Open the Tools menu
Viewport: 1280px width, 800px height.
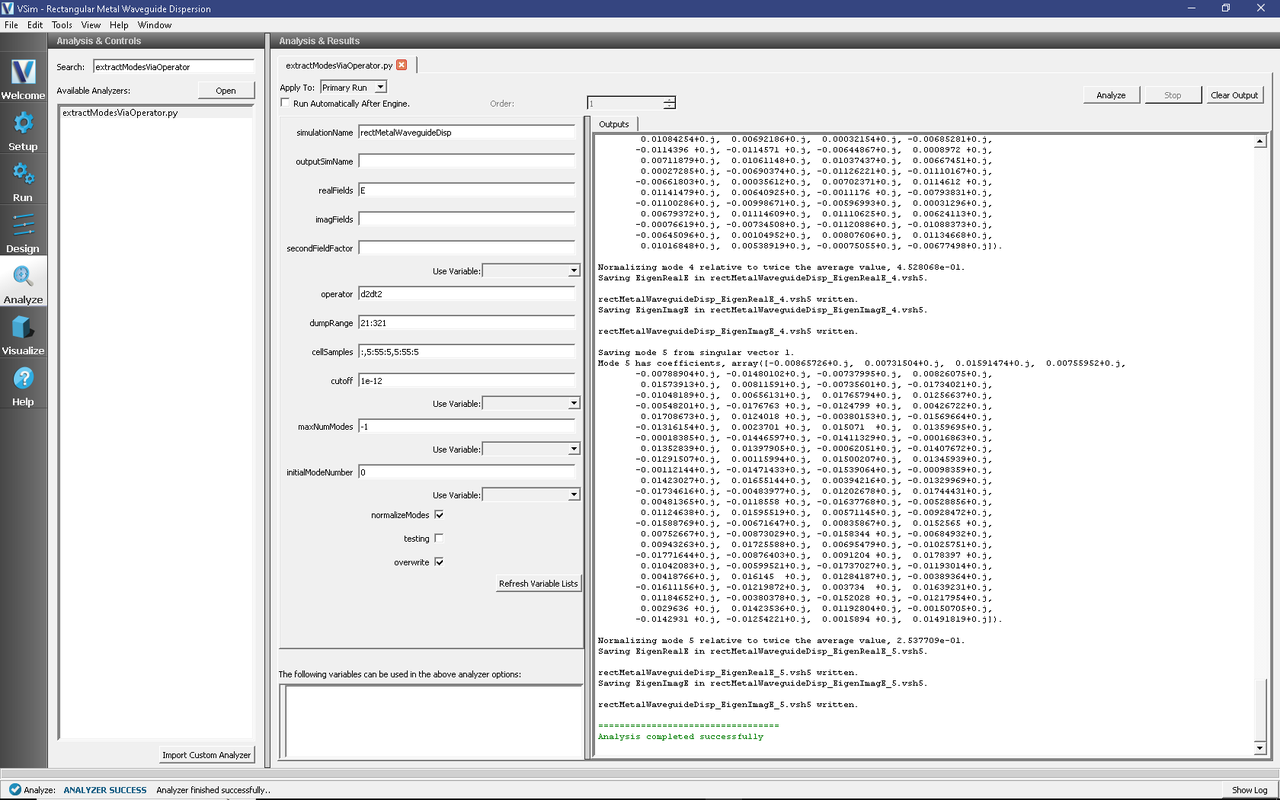(61, 24)
